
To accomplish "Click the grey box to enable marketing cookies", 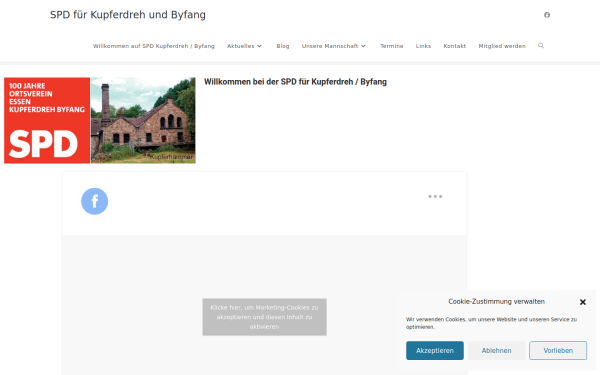I will pos(264,317).
